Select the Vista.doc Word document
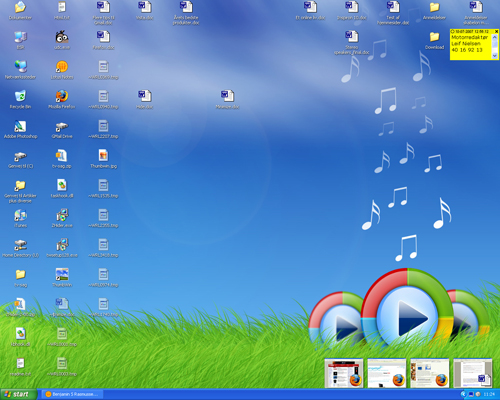Image resolution: width=500 pixels, height=400 pixels. pos(145,7)
